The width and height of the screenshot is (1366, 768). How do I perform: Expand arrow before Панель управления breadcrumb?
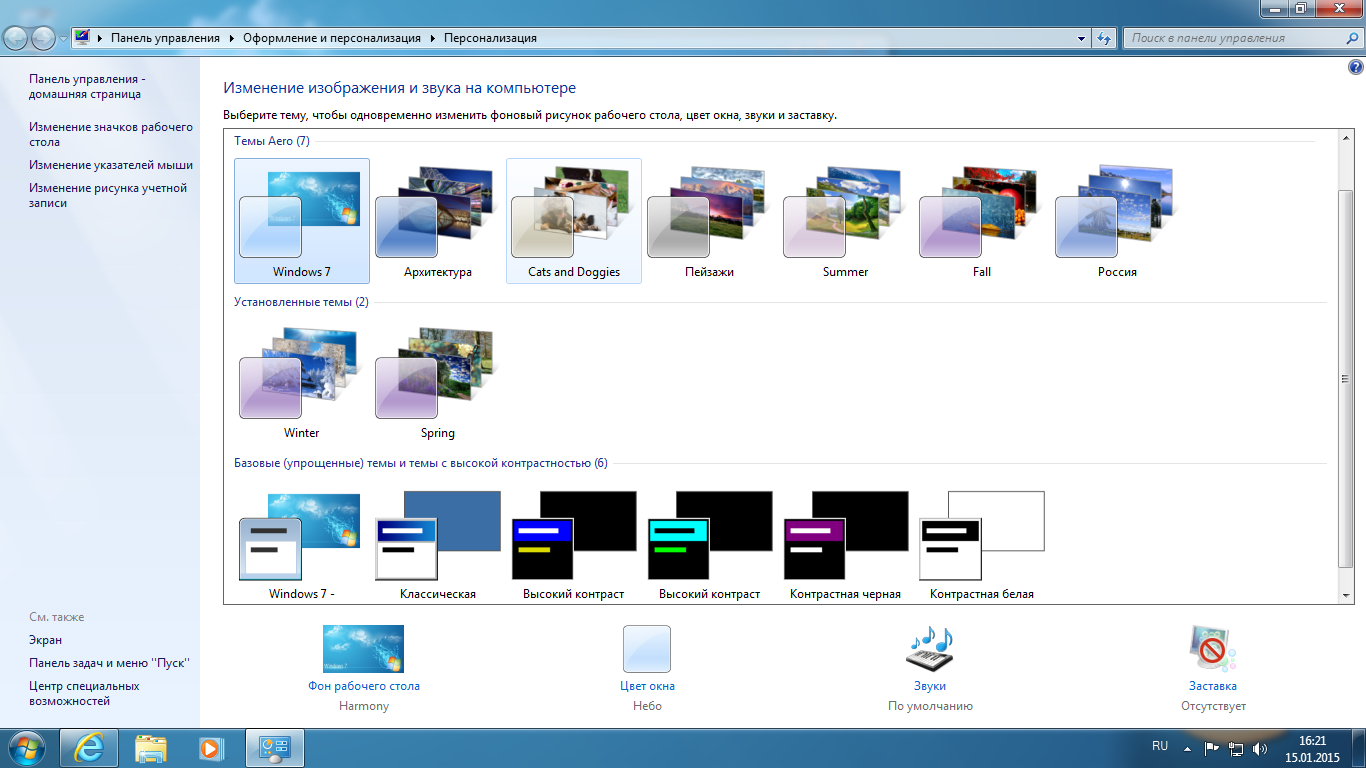coord(100,38)
